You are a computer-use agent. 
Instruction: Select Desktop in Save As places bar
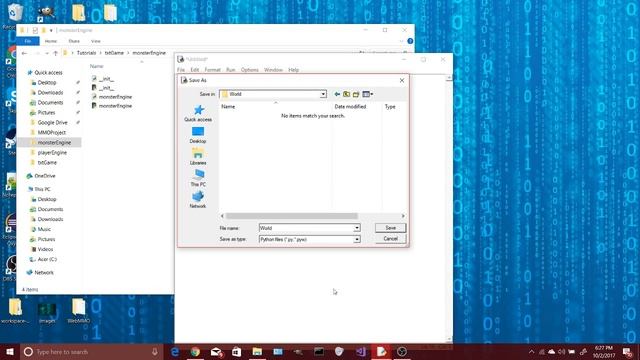click(x=198, y=135)
